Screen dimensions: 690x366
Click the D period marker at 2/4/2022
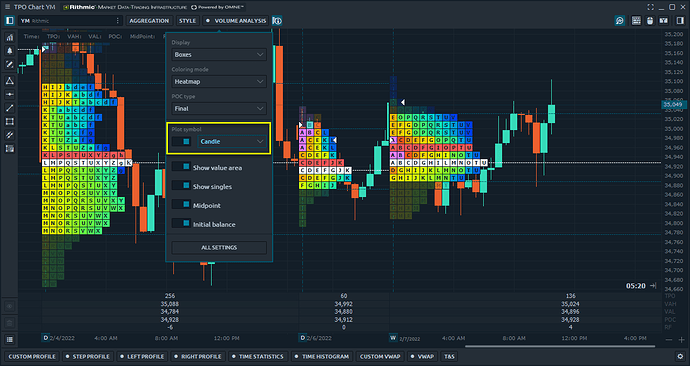(x=45, y=338)
